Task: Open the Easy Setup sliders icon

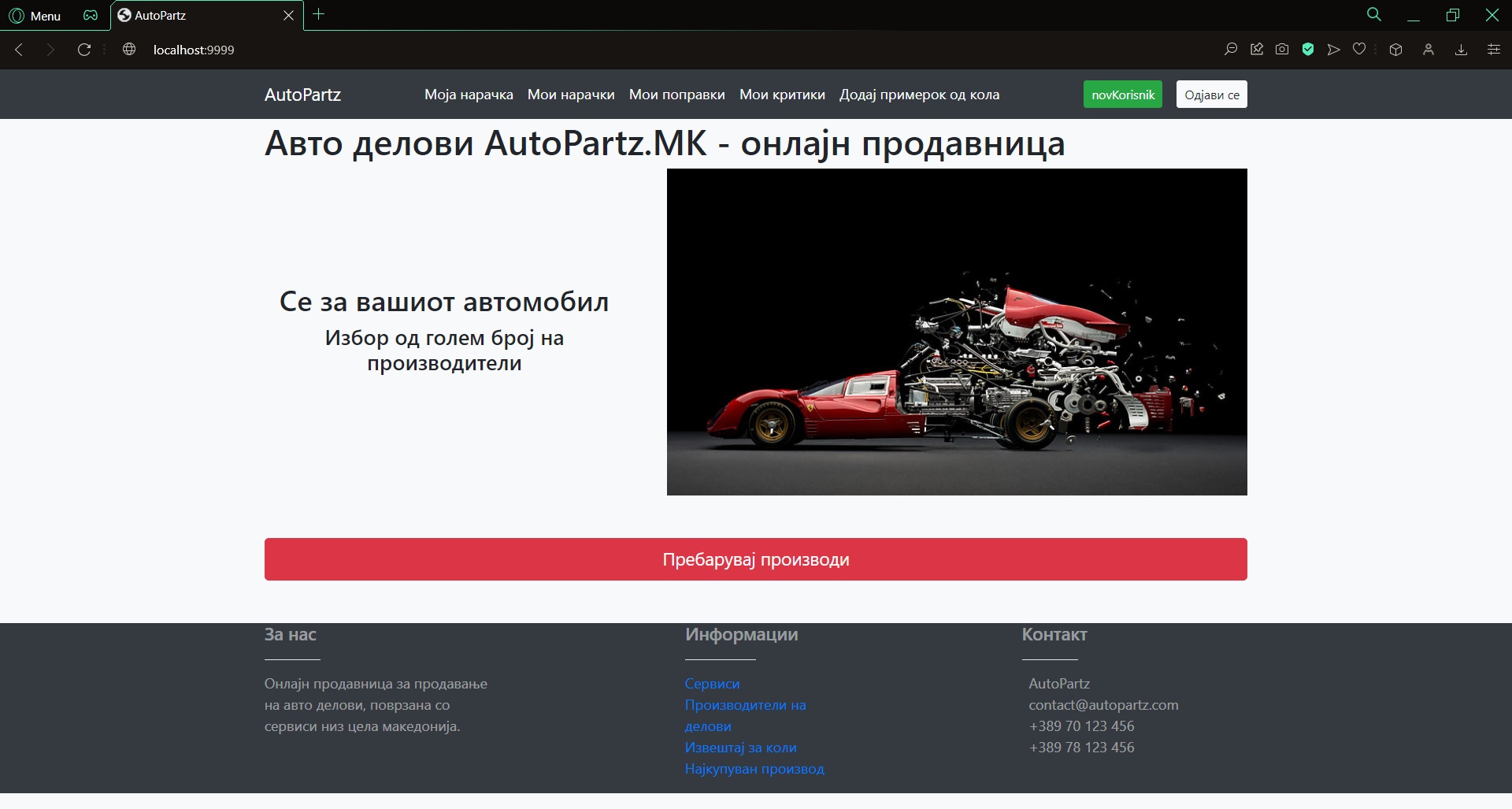Action: tap(1493, 50)
